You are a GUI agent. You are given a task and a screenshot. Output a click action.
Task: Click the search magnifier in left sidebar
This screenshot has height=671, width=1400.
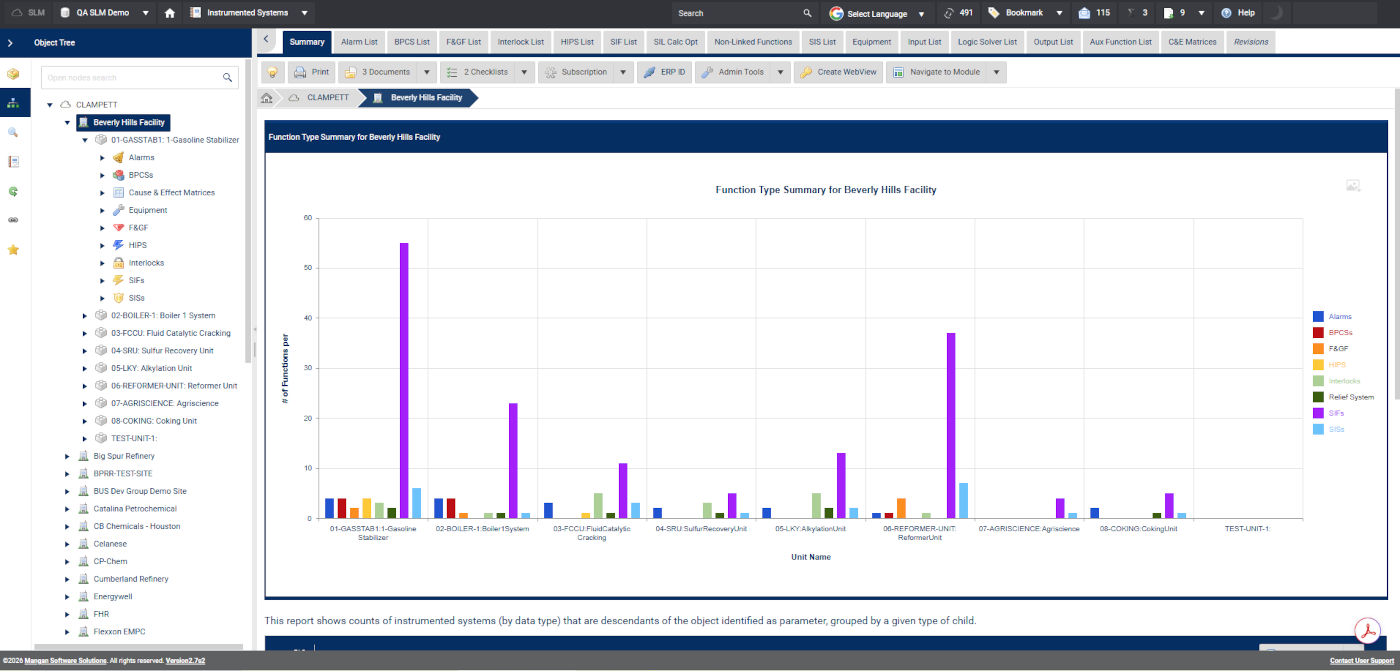pos(13,132)
